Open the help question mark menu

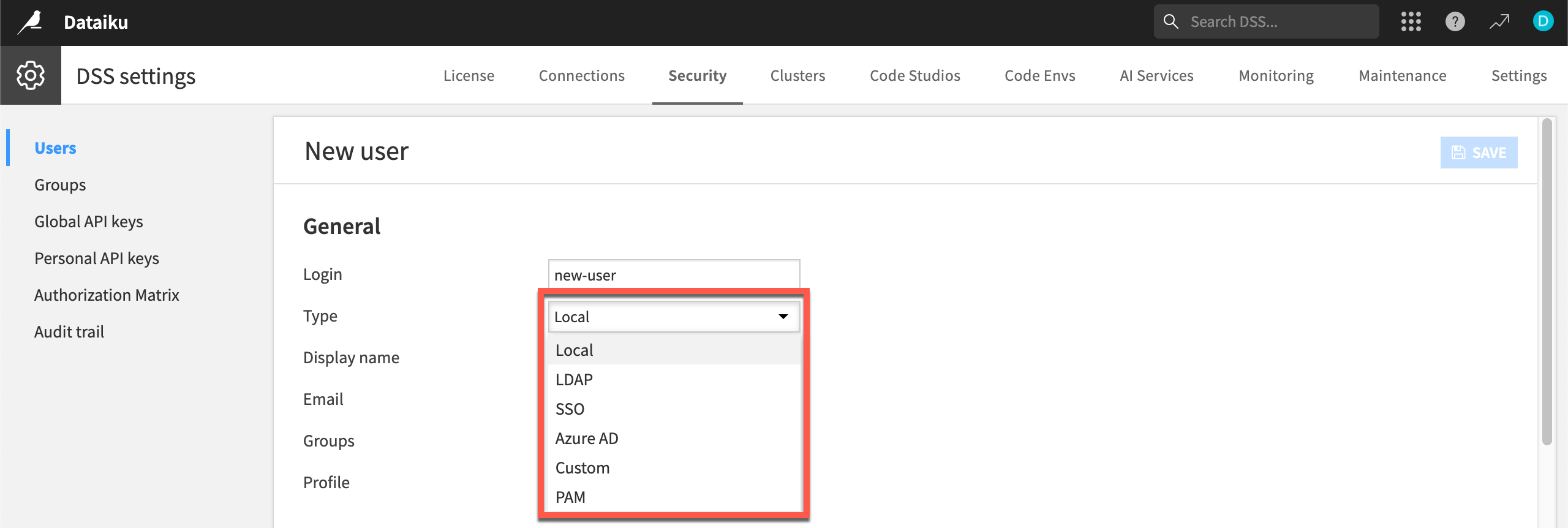click(x=1455, y=22)
